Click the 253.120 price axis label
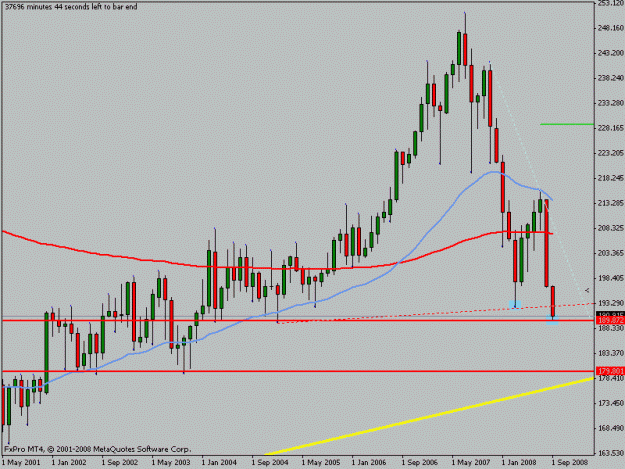 [x=610, y=3]
